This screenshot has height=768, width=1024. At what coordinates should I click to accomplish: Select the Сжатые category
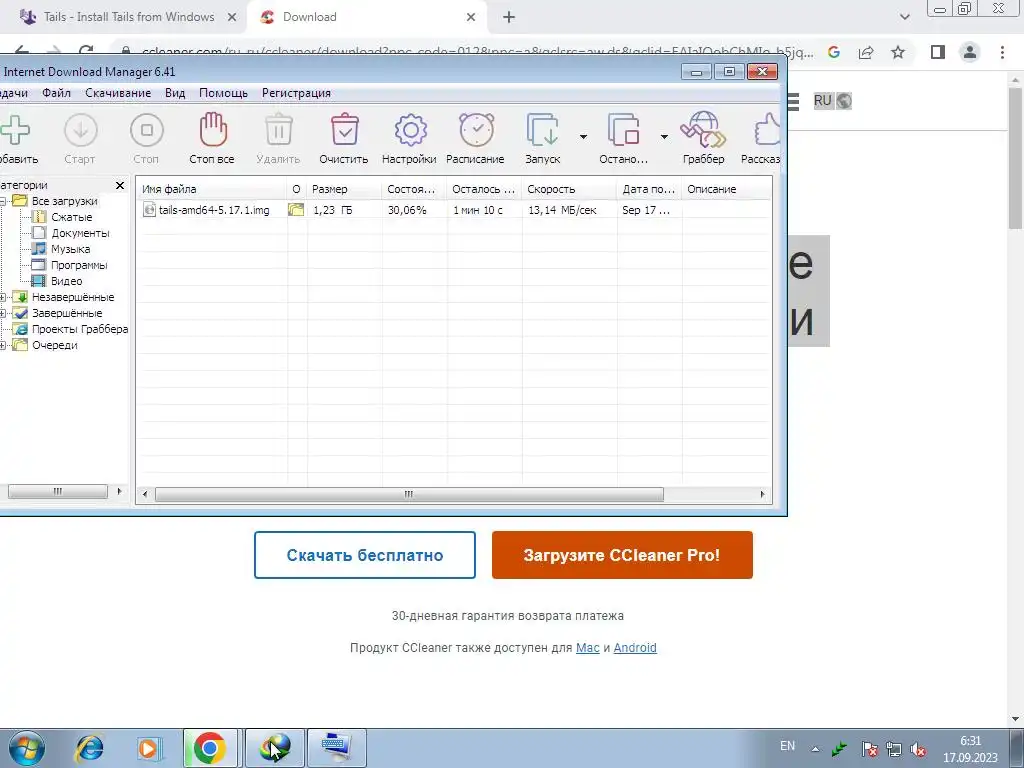pyautogui.click(x=72, y=217)
